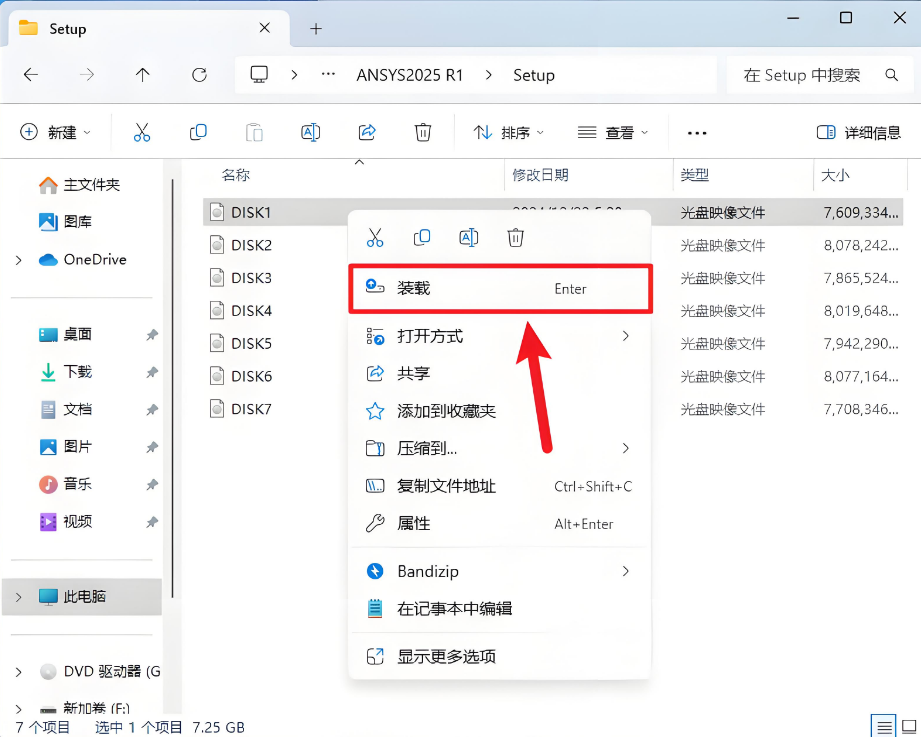Click the navigation pane scrollbar

172,388
